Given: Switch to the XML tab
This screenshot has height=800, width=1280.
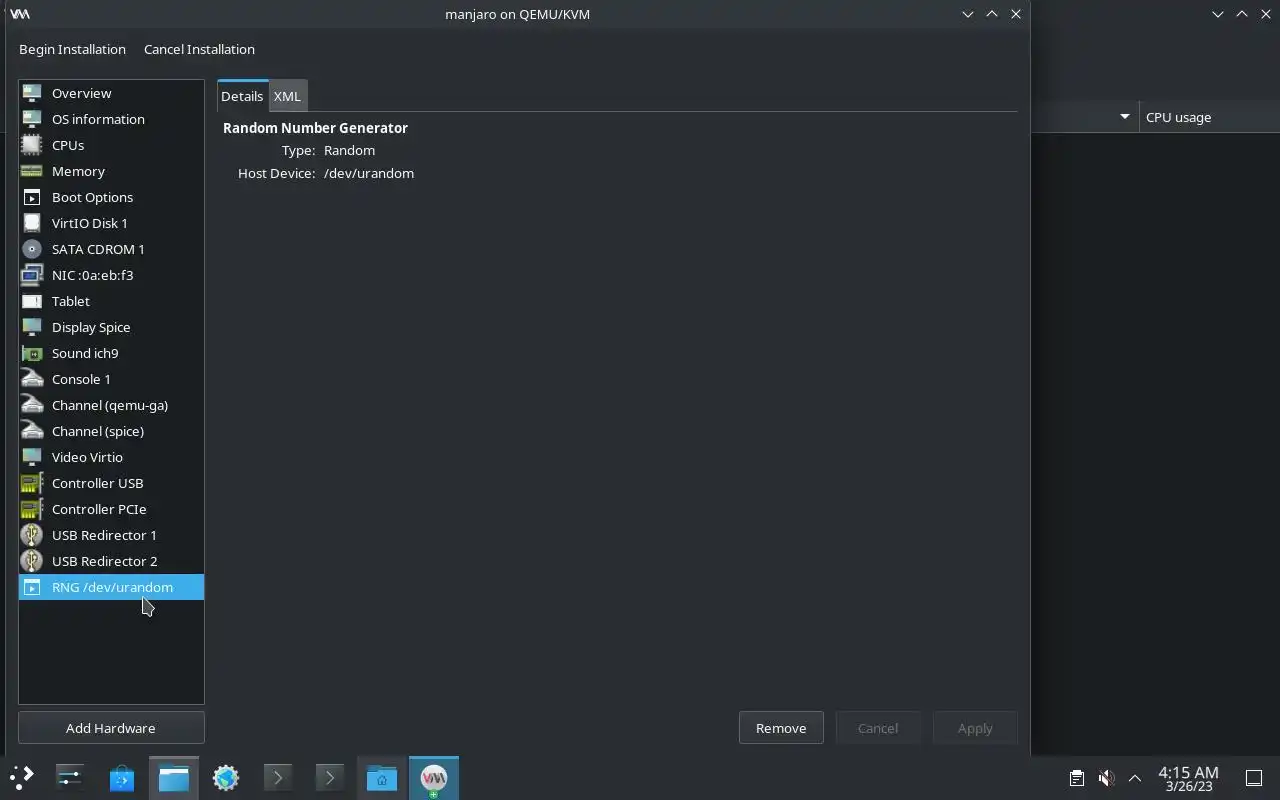Looking at the screenshot, I should 287,96.
